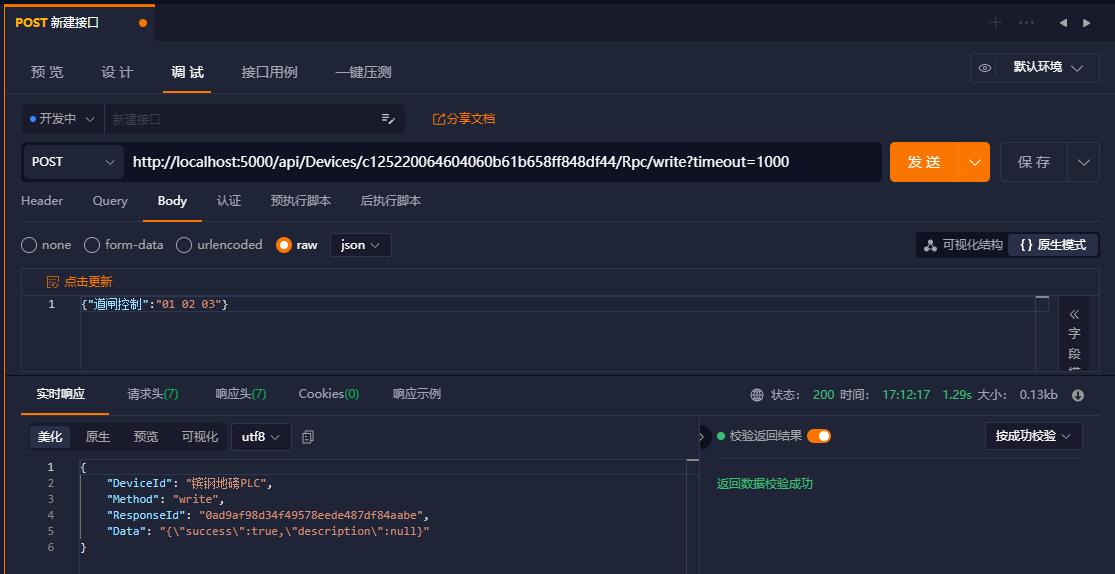
Task: Switch to 原生模式 mode
Action: coord(1053,245)
